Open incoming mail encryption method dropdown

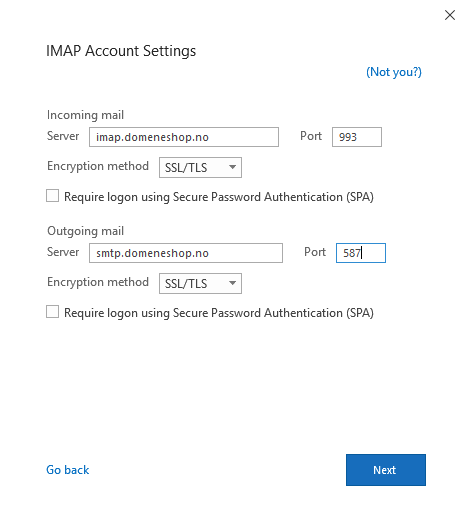point(200,167)
